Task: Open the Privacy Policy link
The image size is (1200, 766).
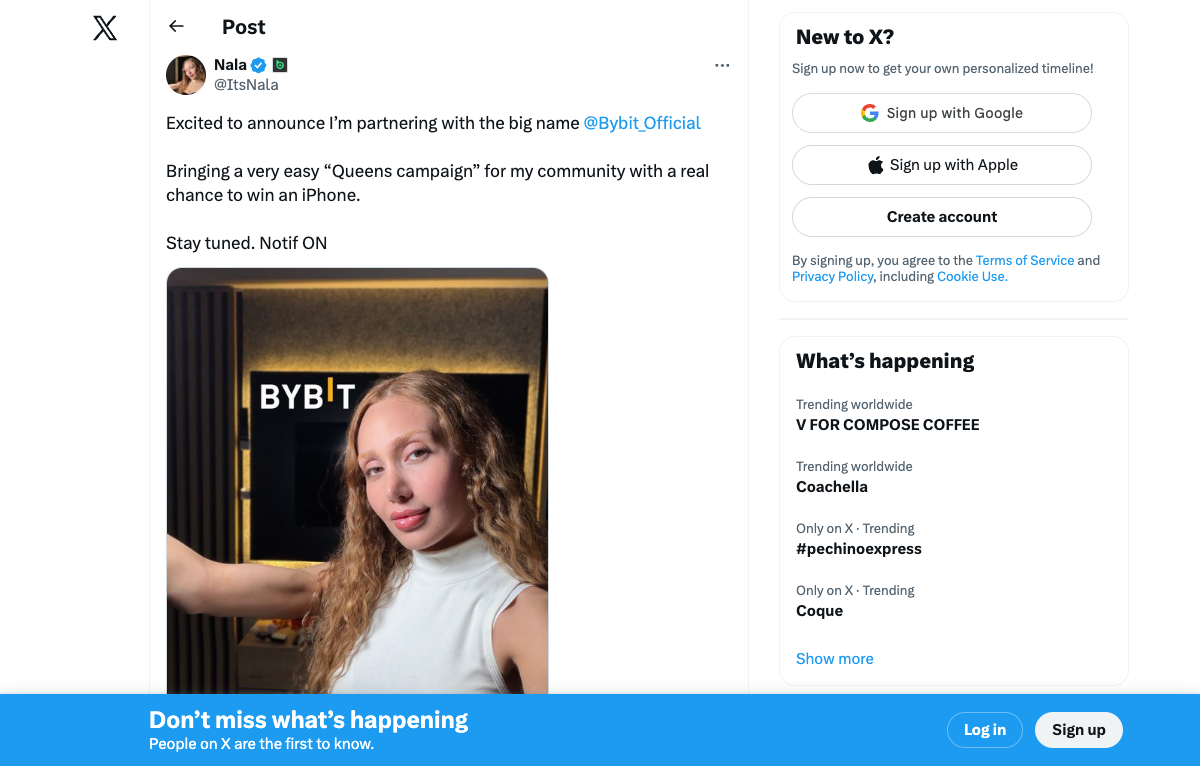Action: coord(832,277)
